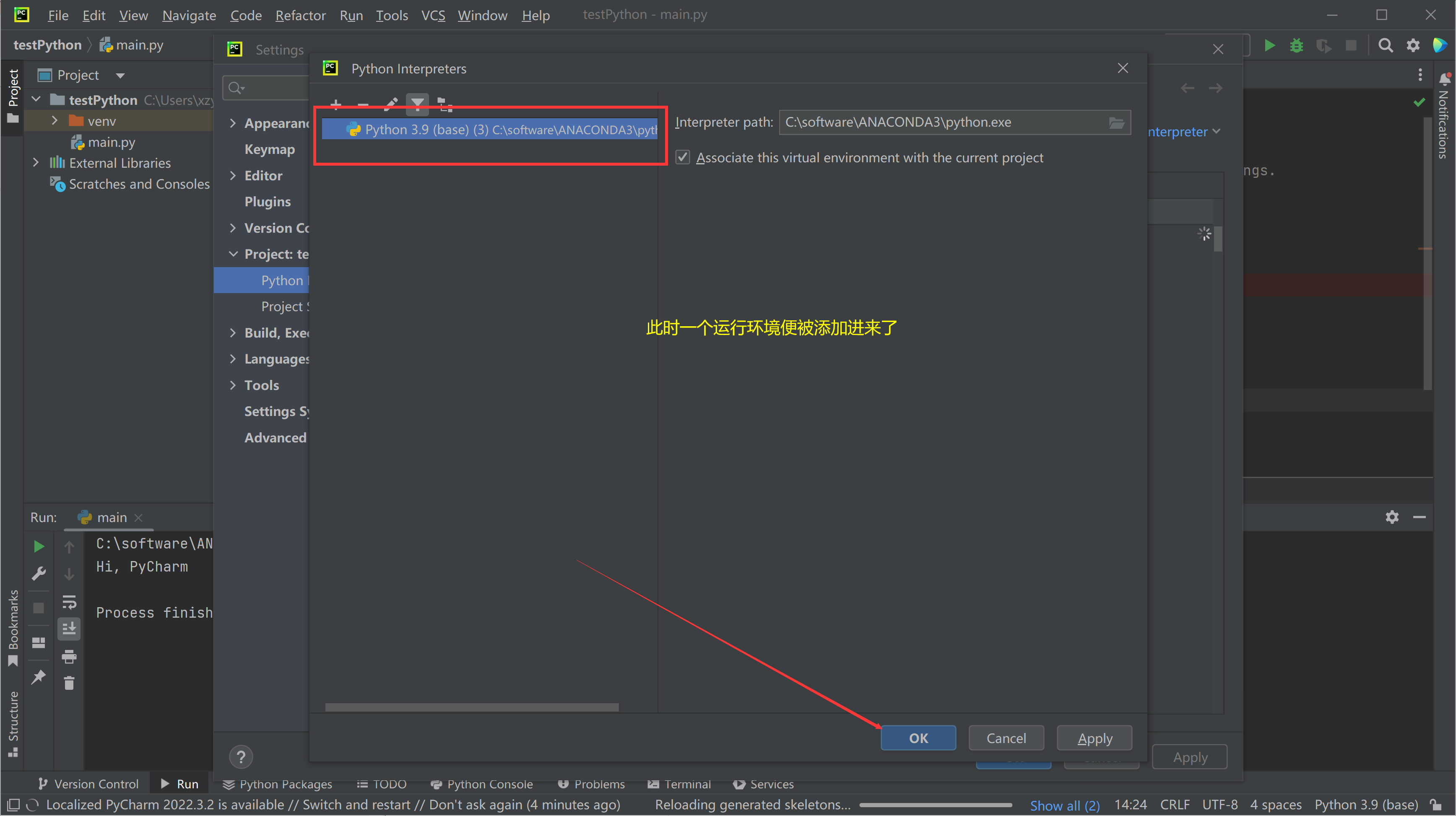Open the Bookmarks side panel
Image resolution: width=1456 pixels, height=816 pixels.
click(13, 627)
